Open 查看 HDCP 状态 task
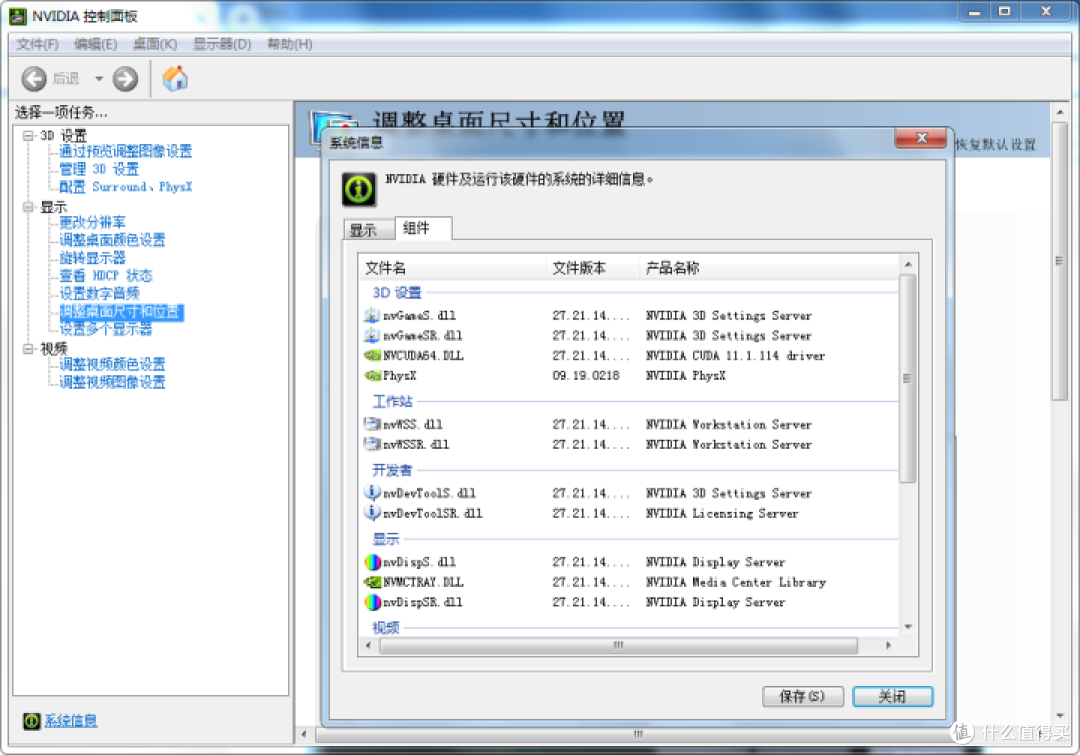1080x755 pixels. pyautogui.click(x=105, y=276)
